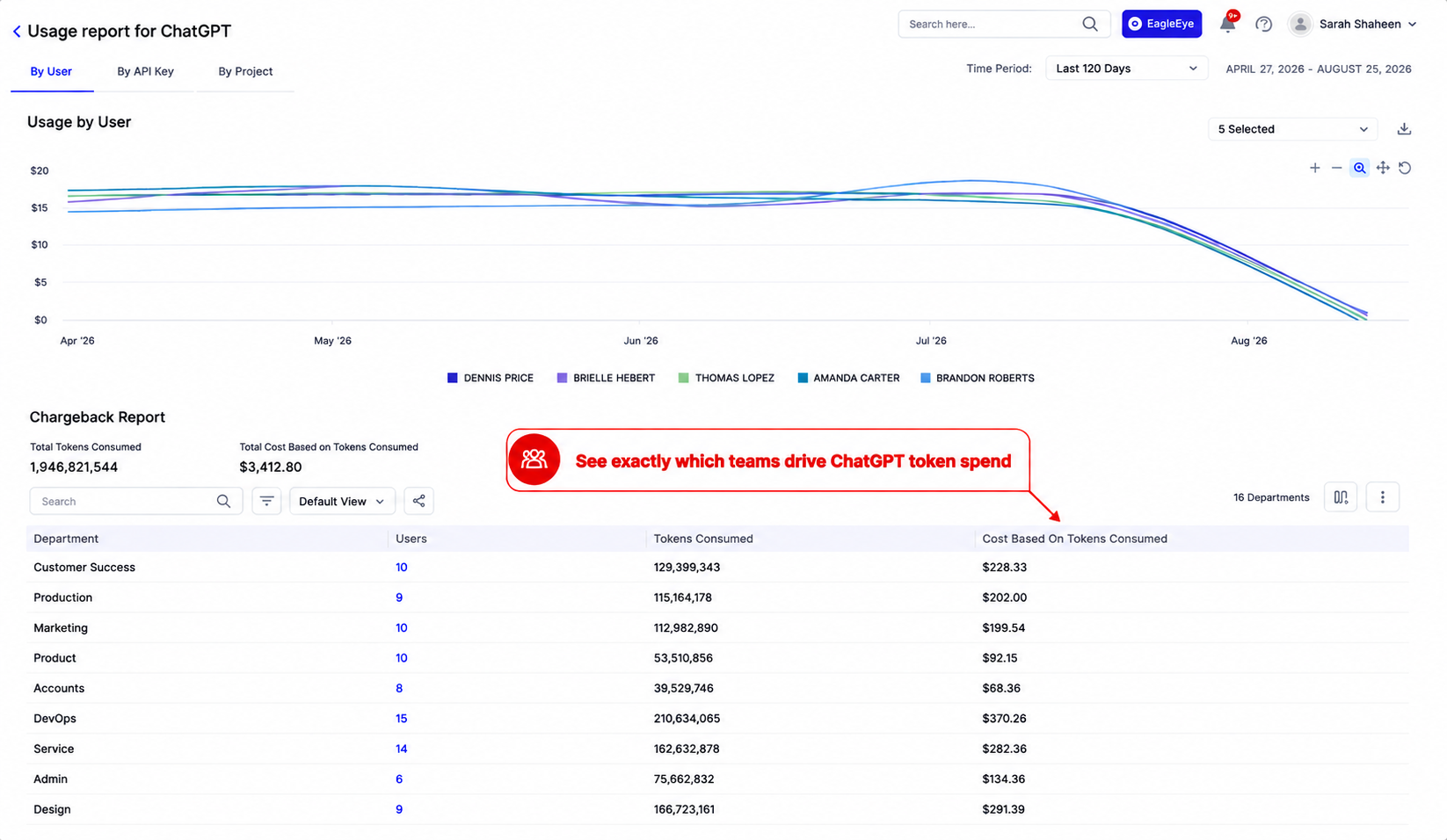Click the top Search here field
The image size is (1447, 840).
(x=1004, y=24)
